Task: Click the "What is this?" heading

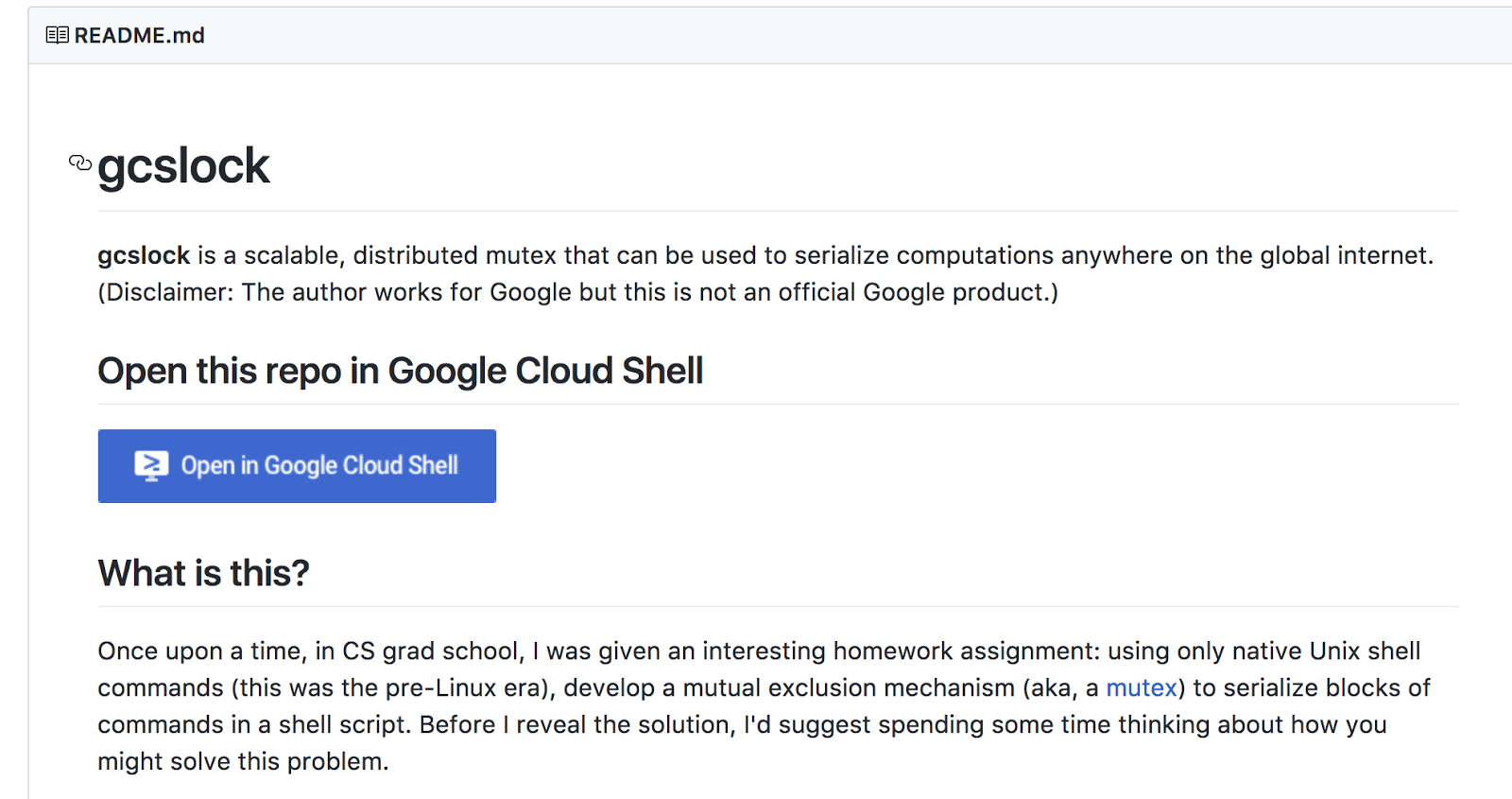Action: coord(204,573)
